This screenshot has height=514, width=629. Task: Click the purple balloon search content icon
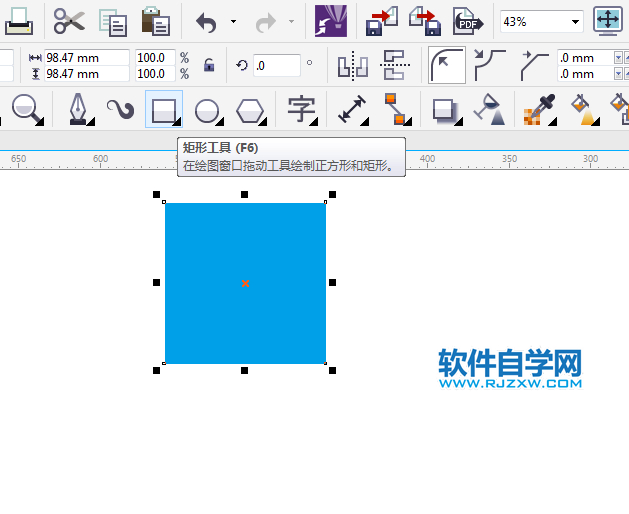coord(331,21)
